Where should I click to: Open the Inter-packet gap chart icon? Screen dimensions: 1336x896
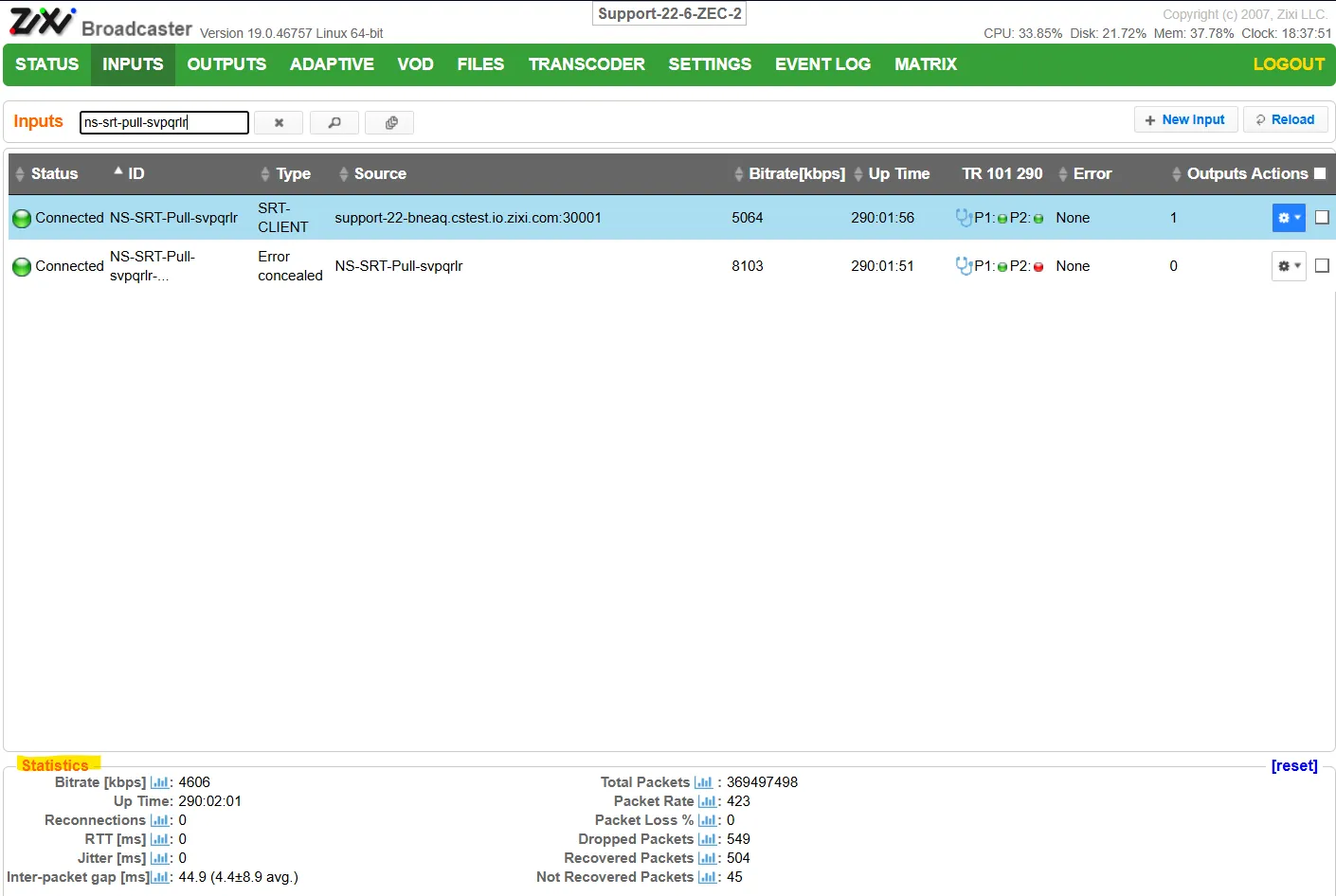(159, 877)
